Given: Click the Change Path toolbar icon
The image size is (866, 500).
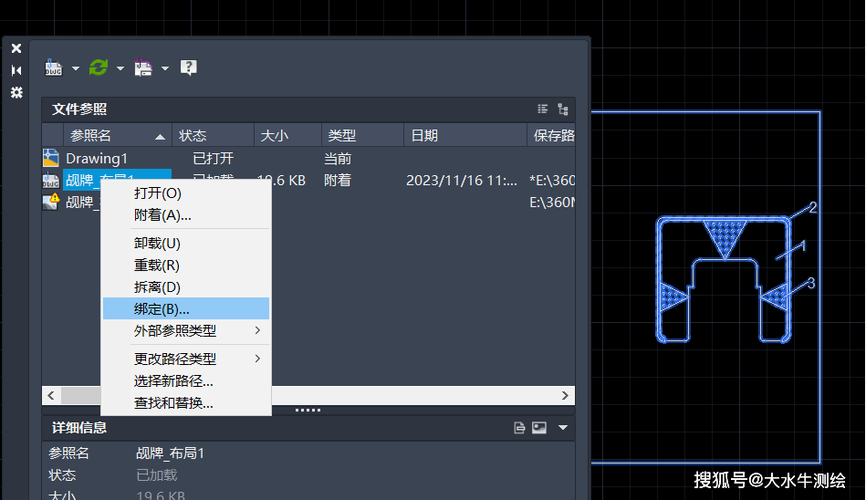Looking at the screenshot, I should coord(143,68).
